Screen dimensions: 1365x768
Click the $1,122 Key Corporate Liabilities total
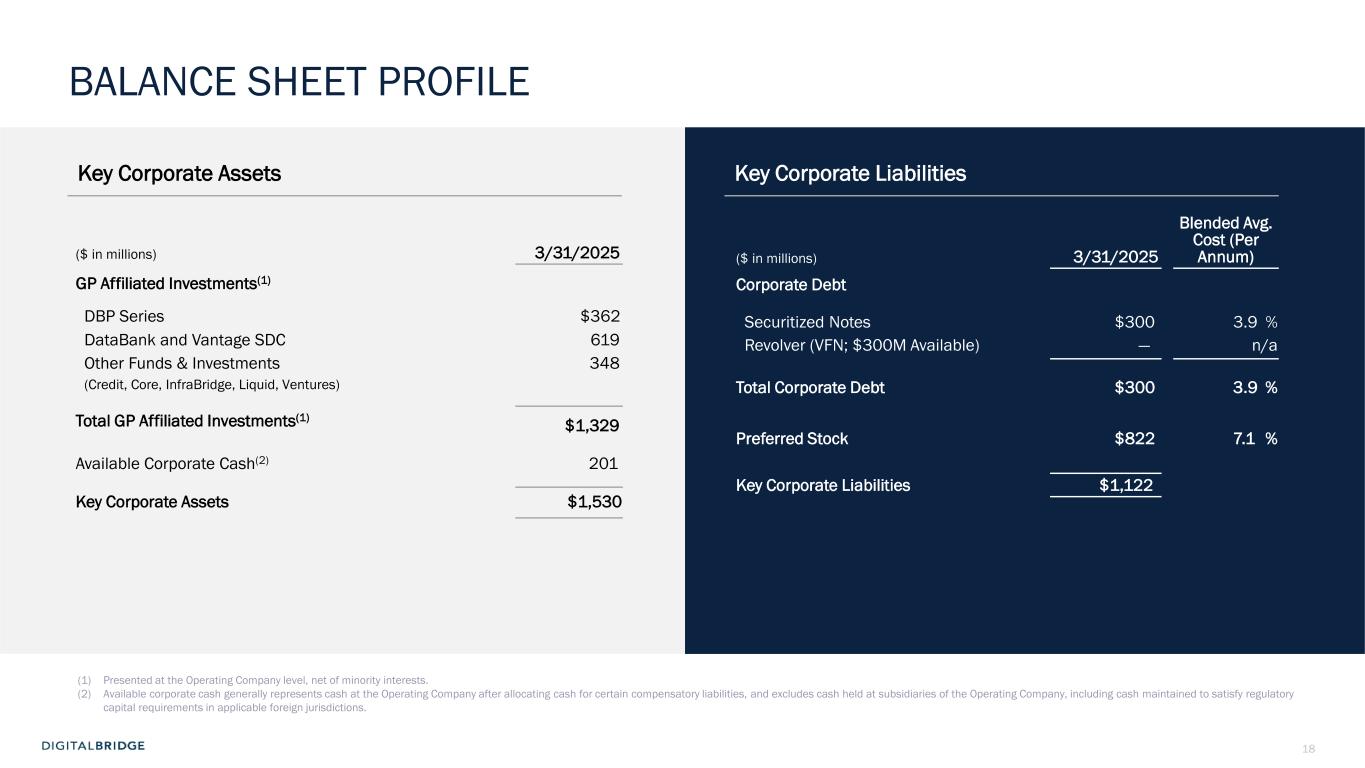pyautogui.click(x=1126, y=486)
